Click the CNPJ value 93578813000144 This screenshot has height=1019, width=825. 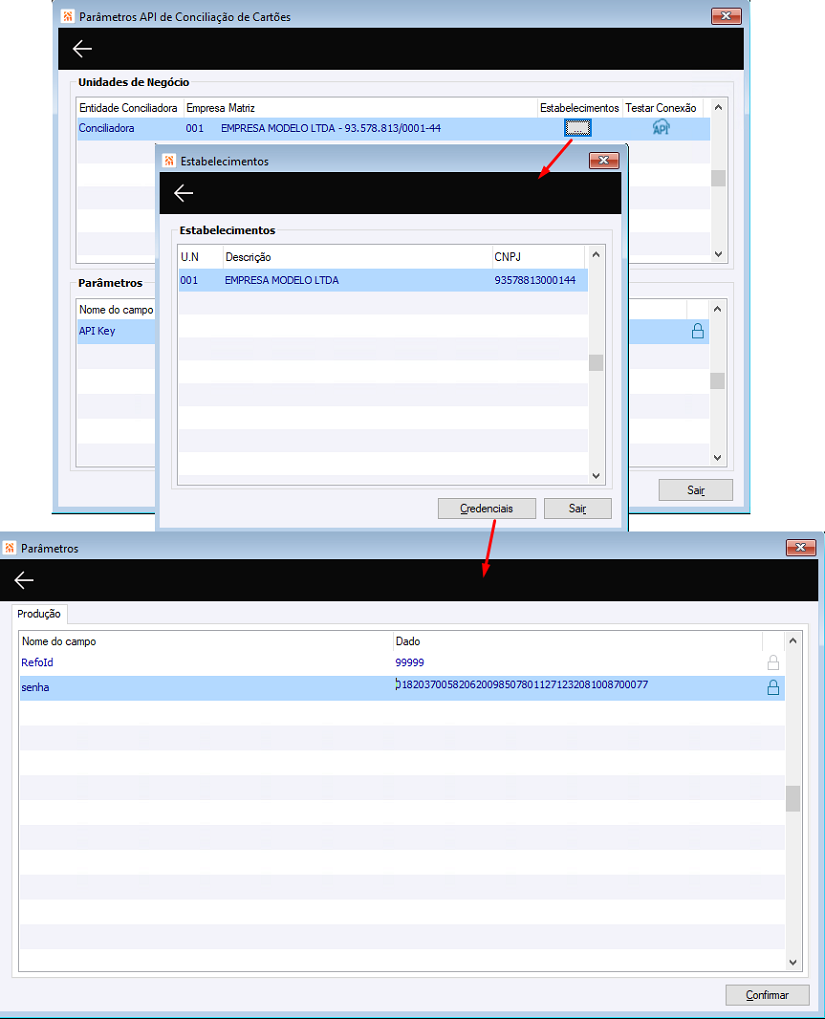tap(535, 280)
